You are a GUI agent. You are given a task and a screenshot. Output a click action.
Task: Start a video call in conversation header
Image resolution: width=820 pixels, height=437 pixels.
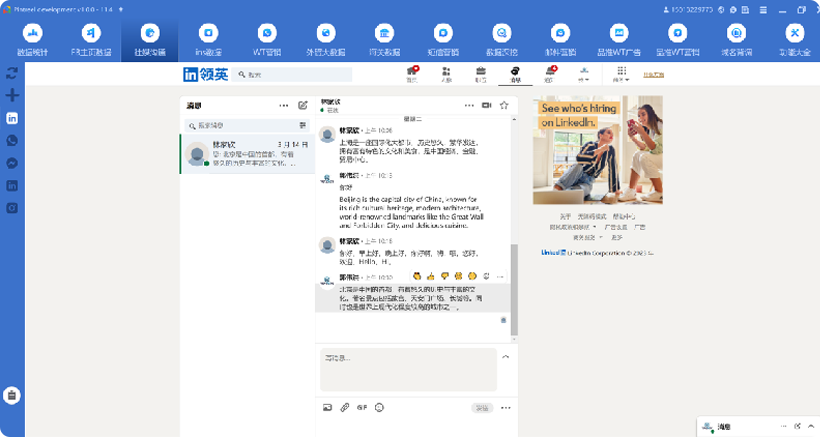coord(487,105)
